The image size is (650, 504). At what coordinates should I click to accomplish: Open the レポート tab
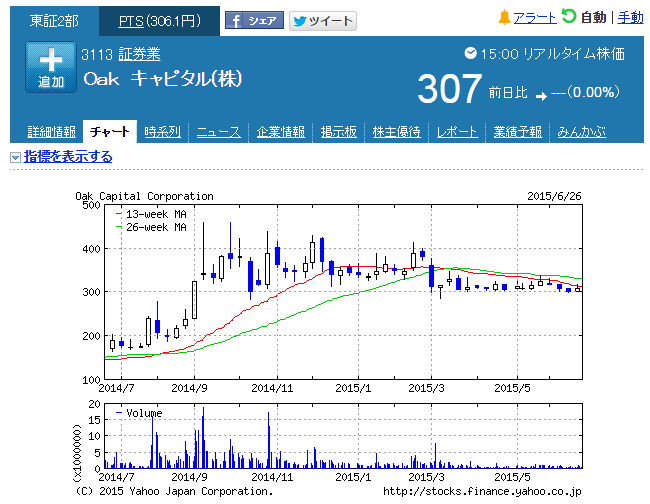point(457,132)
